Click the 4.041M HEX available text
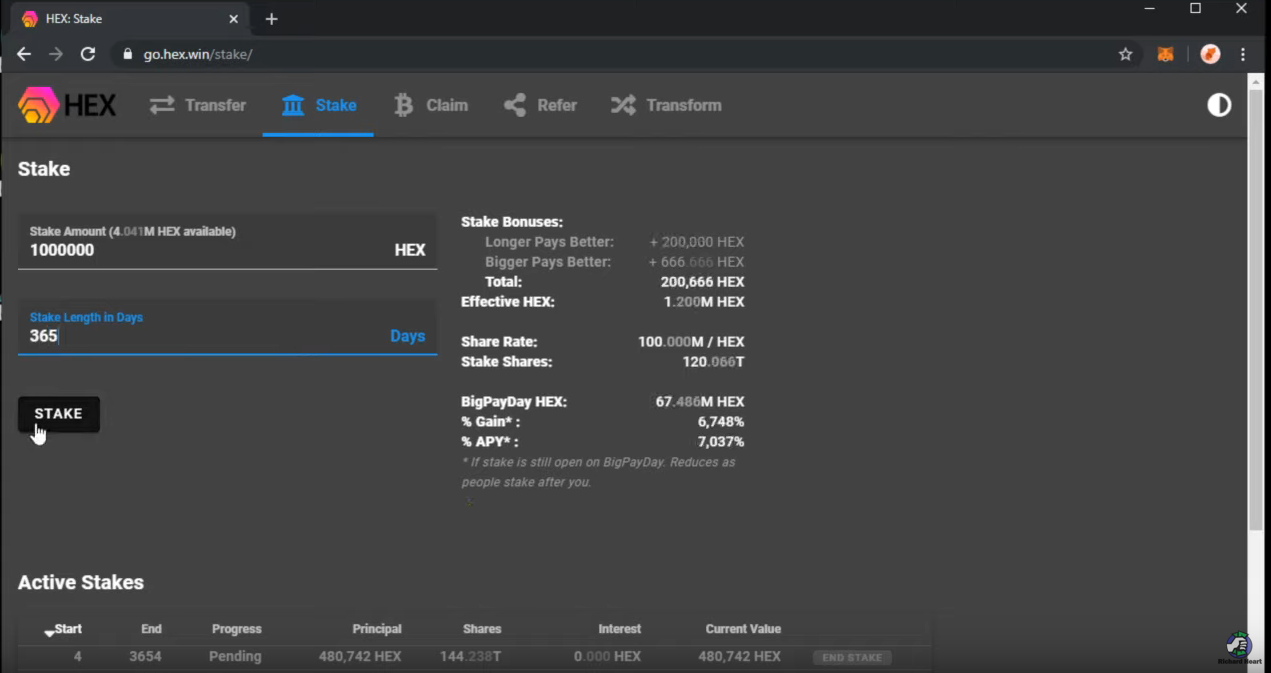This screenshot has width=1271, height=673. [x=172, y=232]
